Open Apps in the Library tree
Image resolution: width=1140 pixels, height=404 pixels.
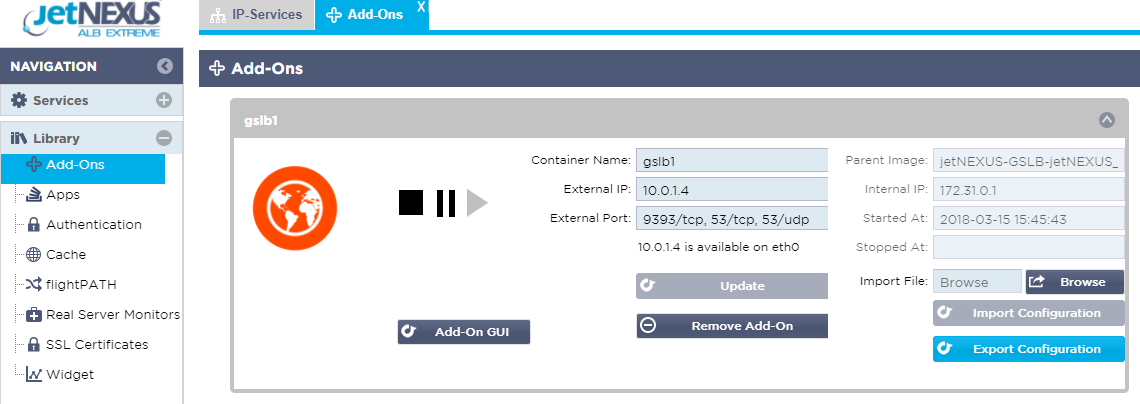(63, 195)
